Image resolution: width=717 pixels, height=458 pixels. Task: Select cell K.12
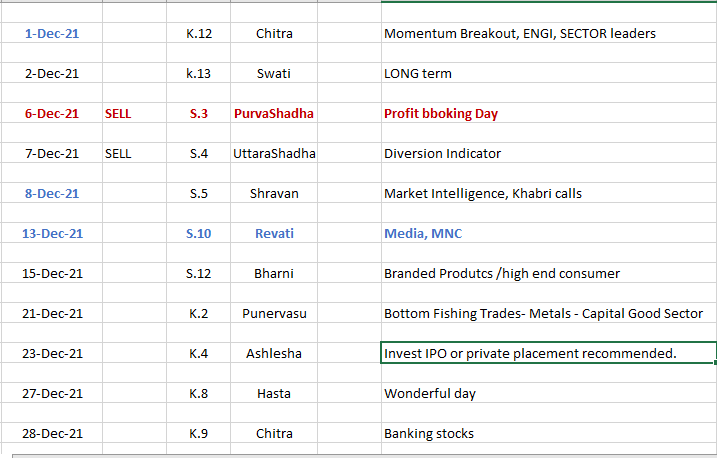pyautogui.click(x=198, y=33)
